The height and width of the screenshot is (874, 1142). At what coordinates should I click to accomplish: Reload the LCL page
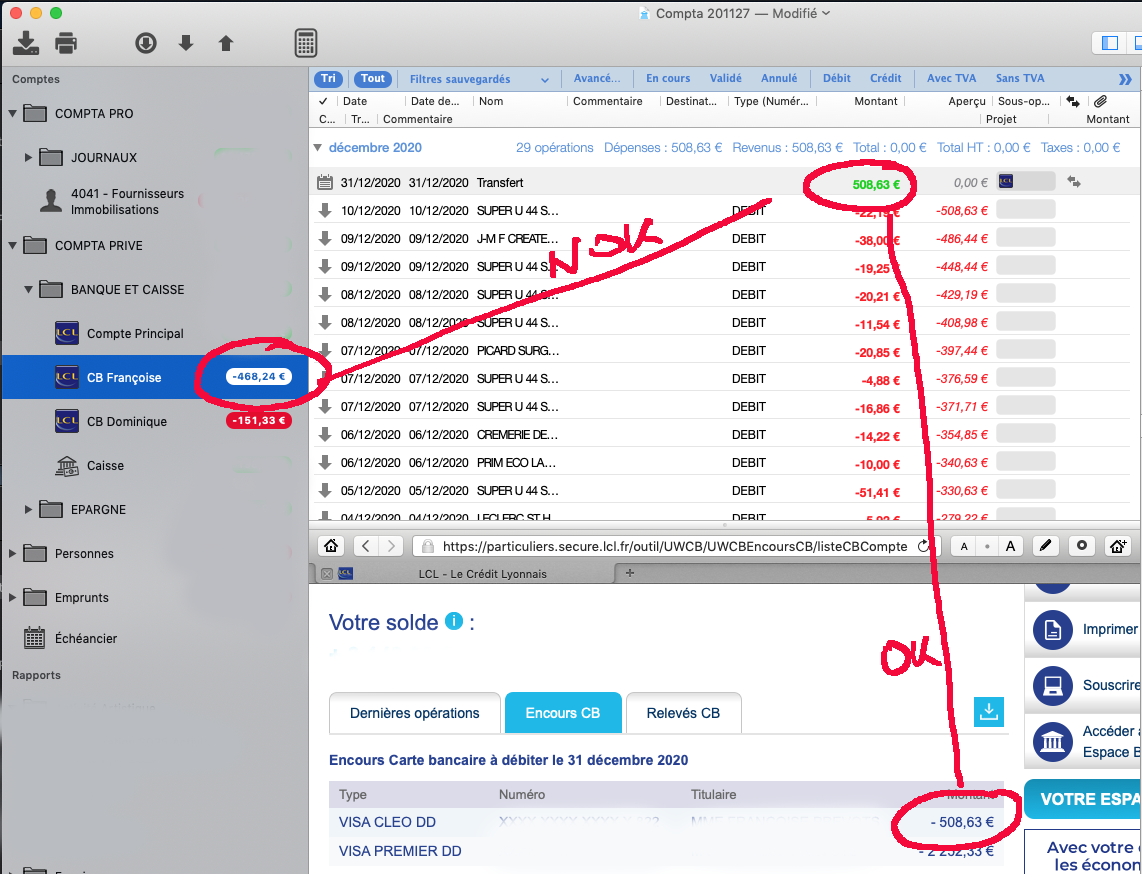click(x=924, y=546)
